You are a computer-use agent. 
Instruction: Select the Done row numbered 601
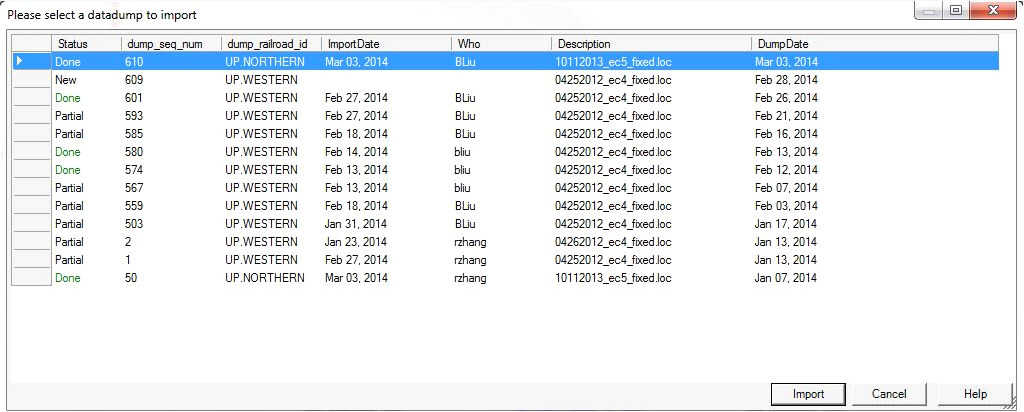click(x=135, y=98)
